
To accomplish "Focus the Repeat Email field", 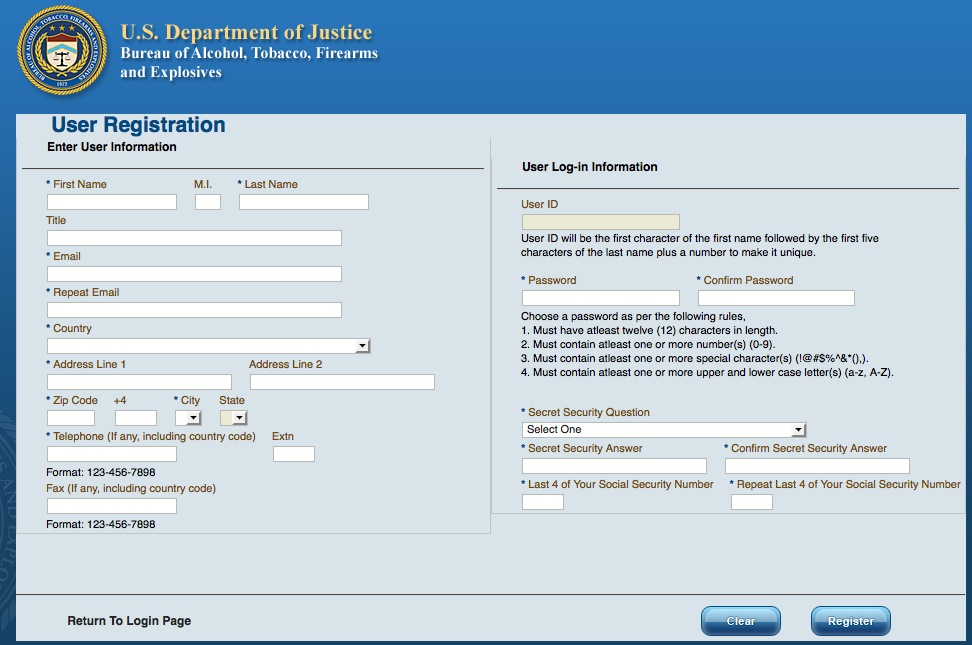I will tap(194, 310).
